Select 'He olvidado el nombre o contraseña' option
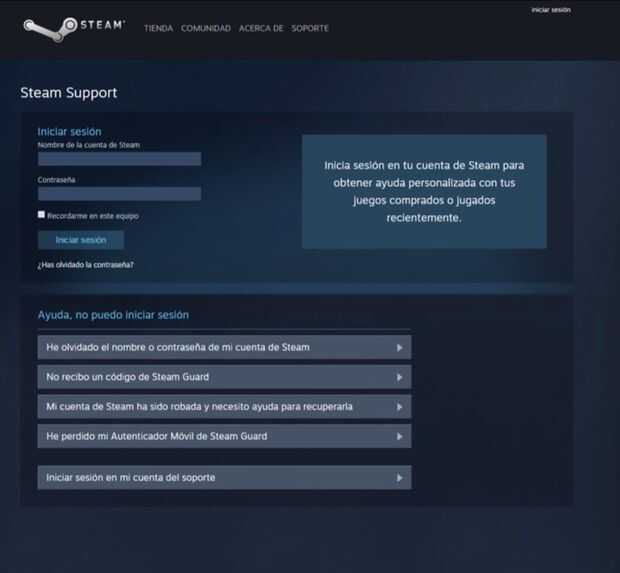This screenshot has height=573, width=620. coord(224,347)
